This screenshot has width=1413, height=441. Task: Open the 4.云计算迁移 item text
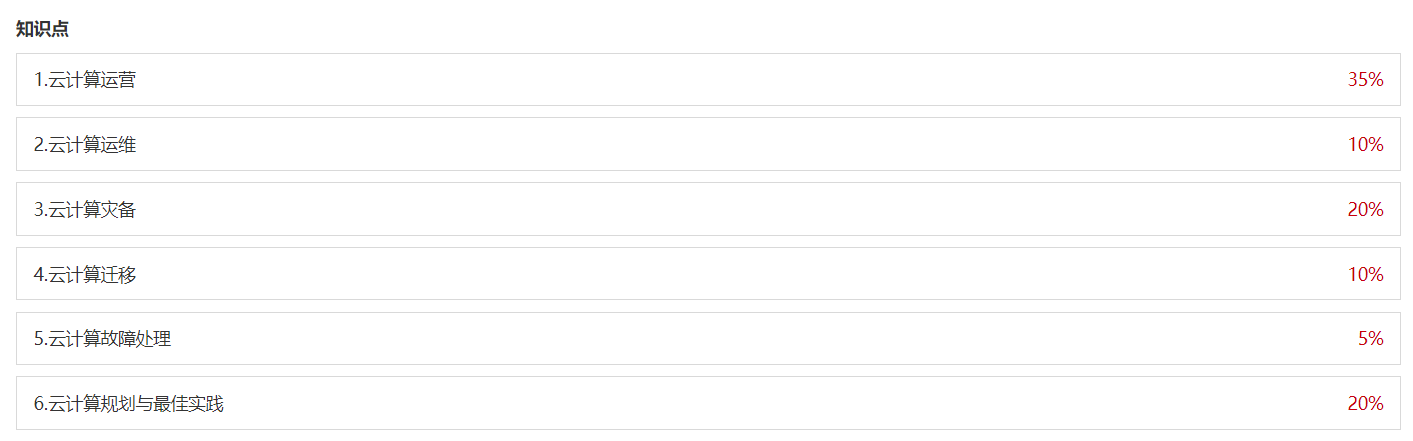point(85,274)
